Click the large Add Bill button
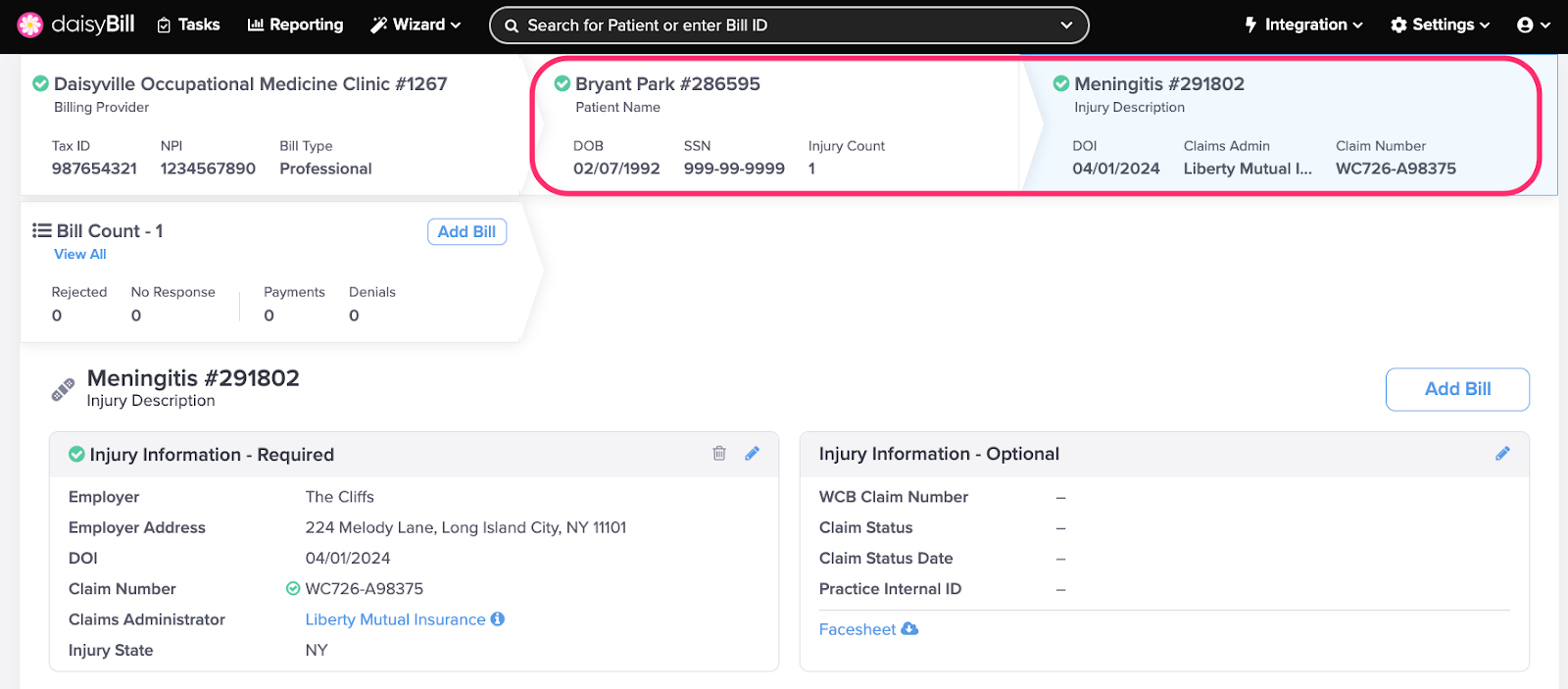 click(1456, 389)
